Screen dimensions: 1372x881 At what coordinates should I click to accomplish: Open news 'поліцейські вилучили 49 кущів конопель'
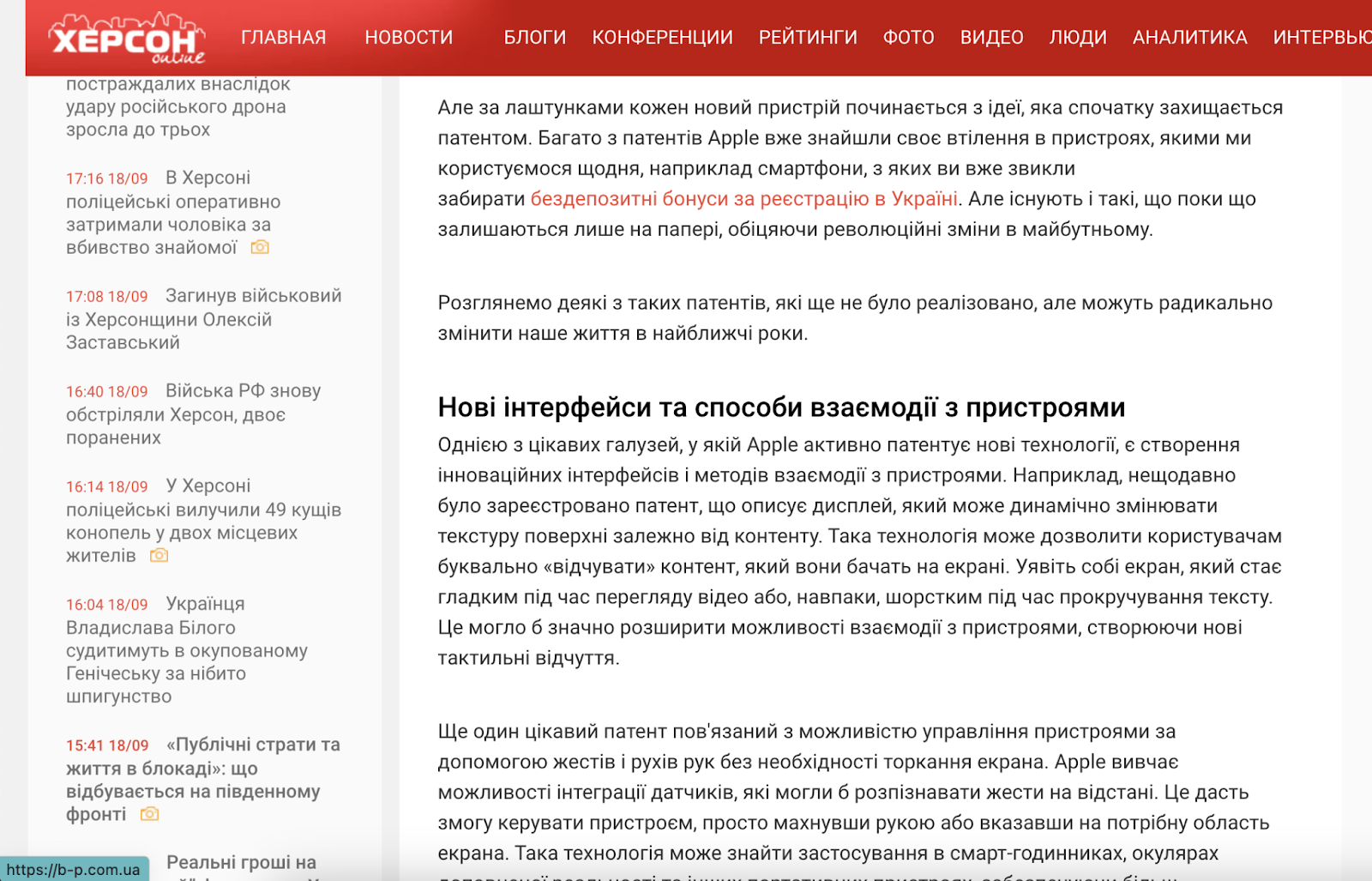coord(204,521)
